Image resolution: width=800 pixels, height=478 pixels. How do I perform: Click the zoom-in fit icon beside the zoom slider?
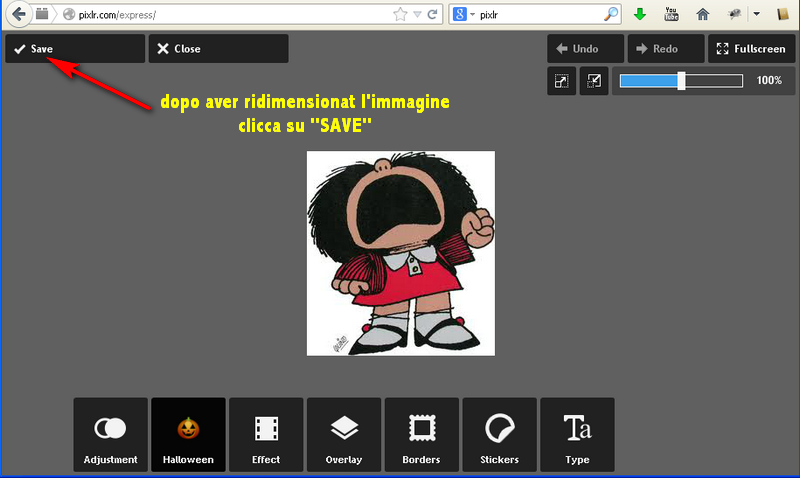click(594, 81)
